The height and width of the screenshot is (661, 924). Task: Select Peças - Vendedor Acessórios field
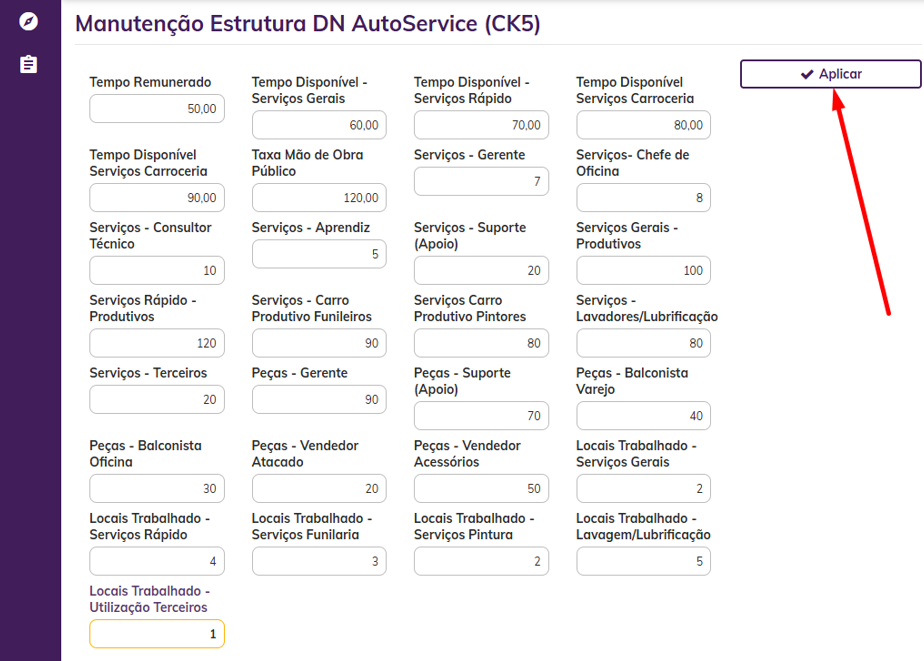point(481,488)
